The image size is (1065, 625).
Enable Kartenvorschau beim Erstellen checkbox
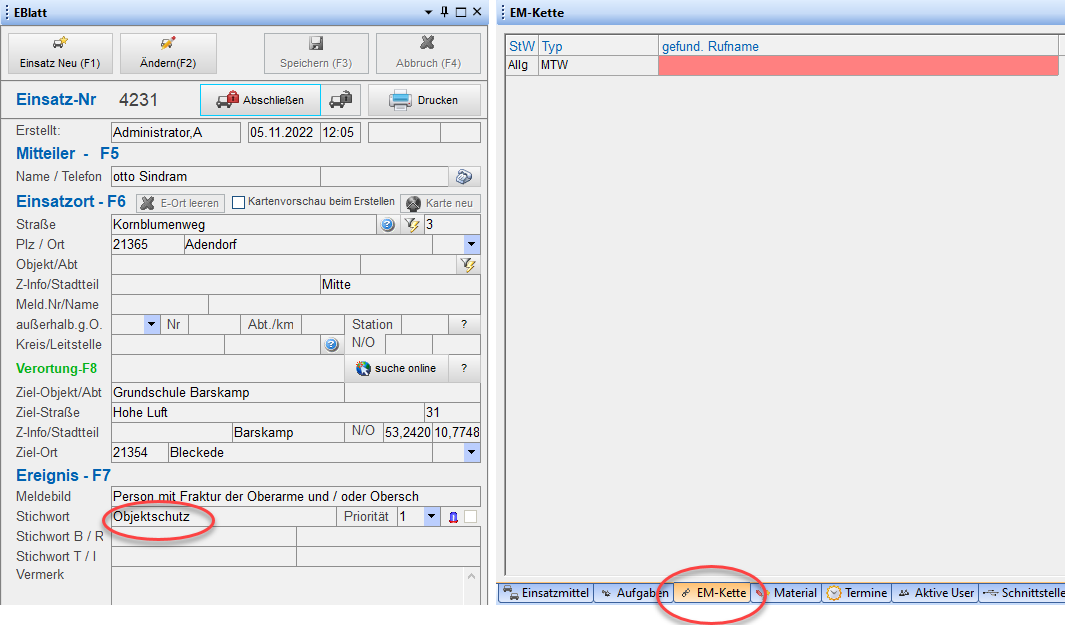[239, 202]
